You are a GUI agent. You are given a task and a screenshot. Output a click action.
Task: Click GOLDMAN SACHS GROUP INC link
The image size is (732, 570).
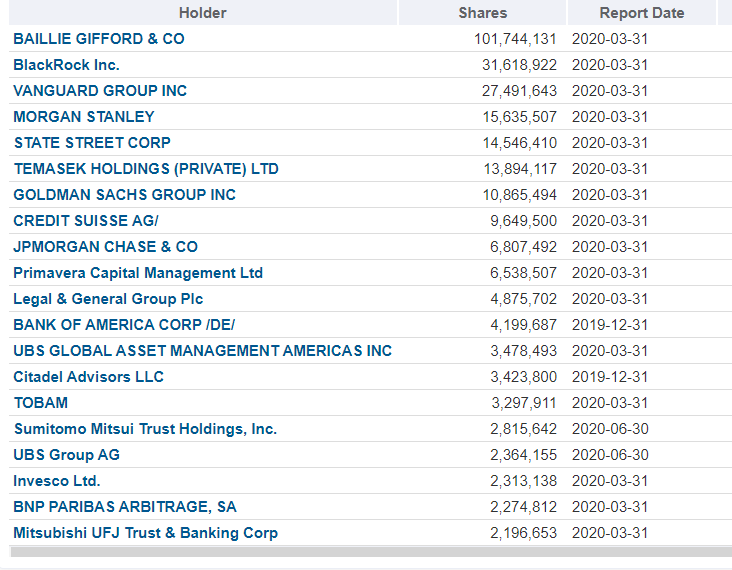tap(125, 195)
